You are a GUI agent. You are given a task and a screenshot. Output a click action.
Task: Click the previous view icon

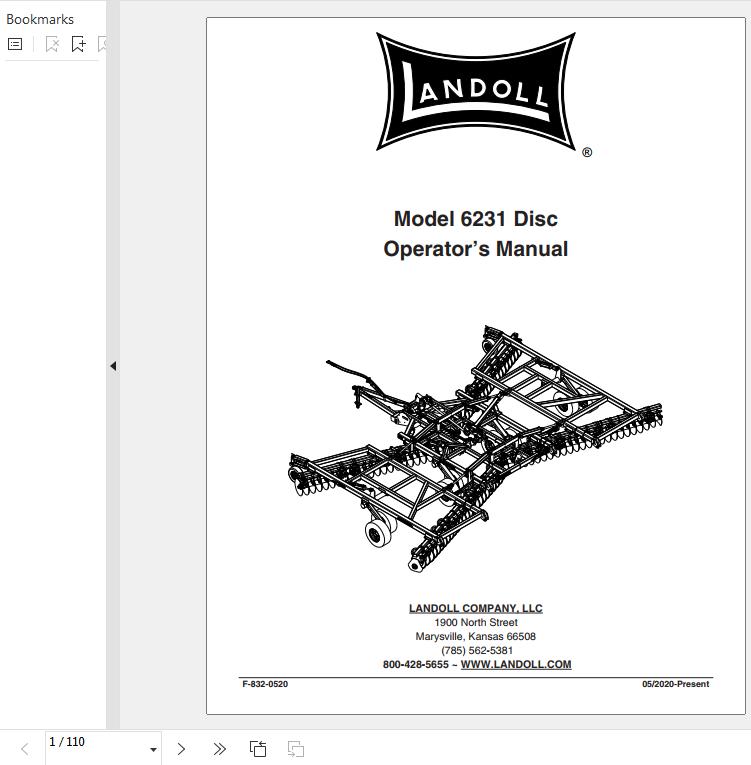pyautogui.click(x=258, y=749)
